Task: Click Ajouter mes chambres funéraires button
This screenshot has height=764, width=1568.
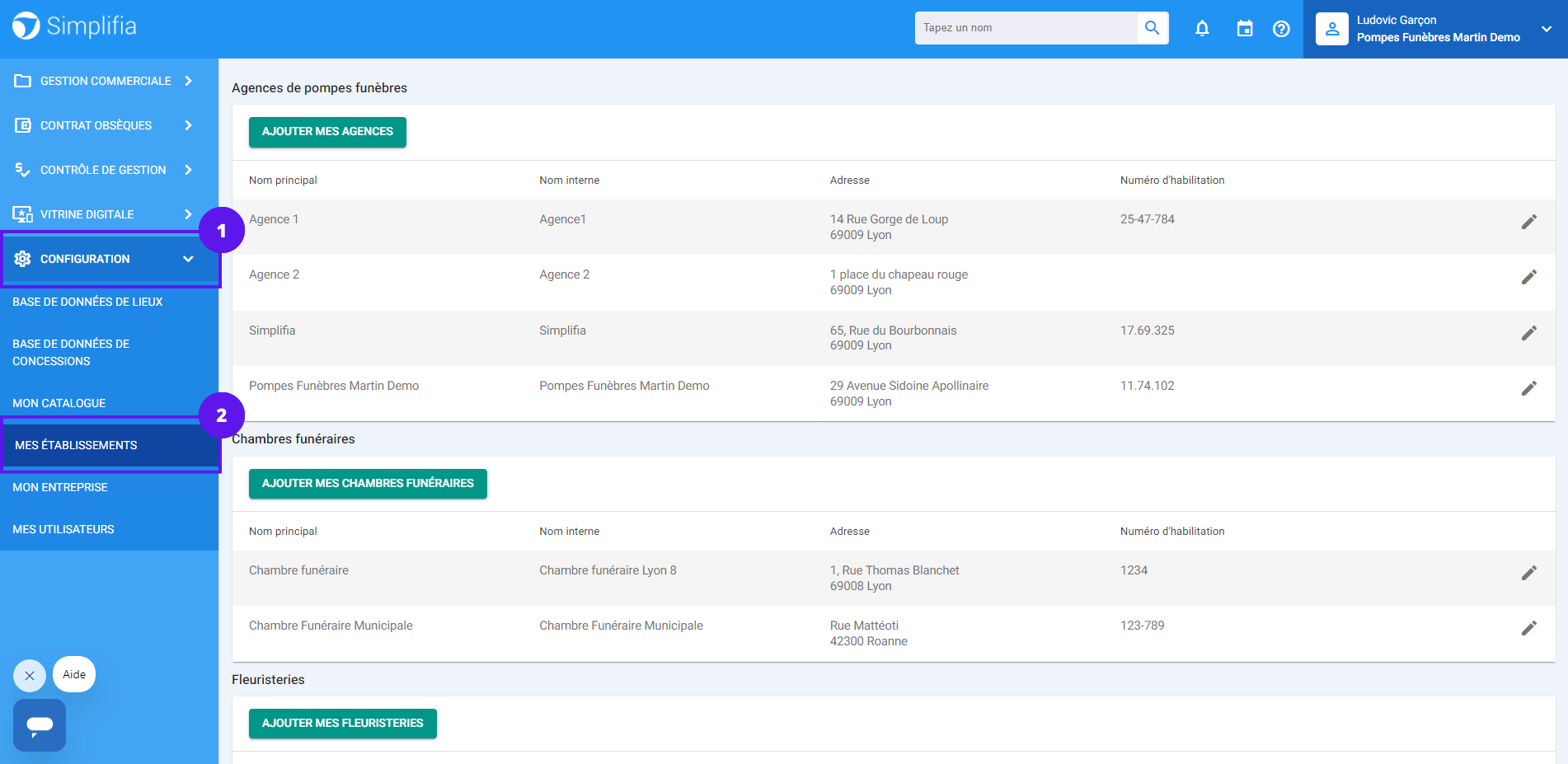Action: coord(368,484)
